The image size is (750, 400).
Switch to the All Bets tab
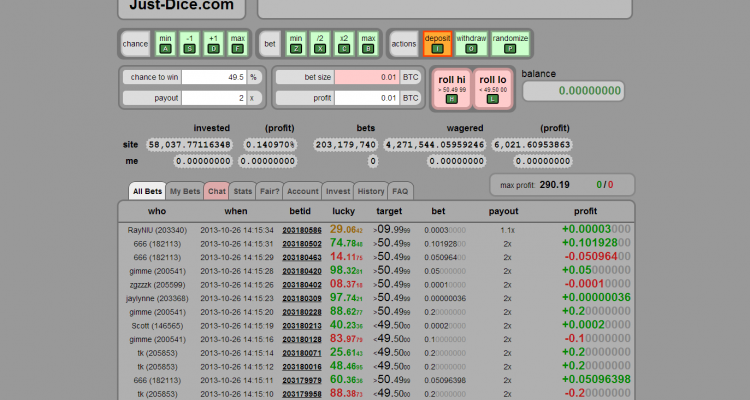coord(147,191)
